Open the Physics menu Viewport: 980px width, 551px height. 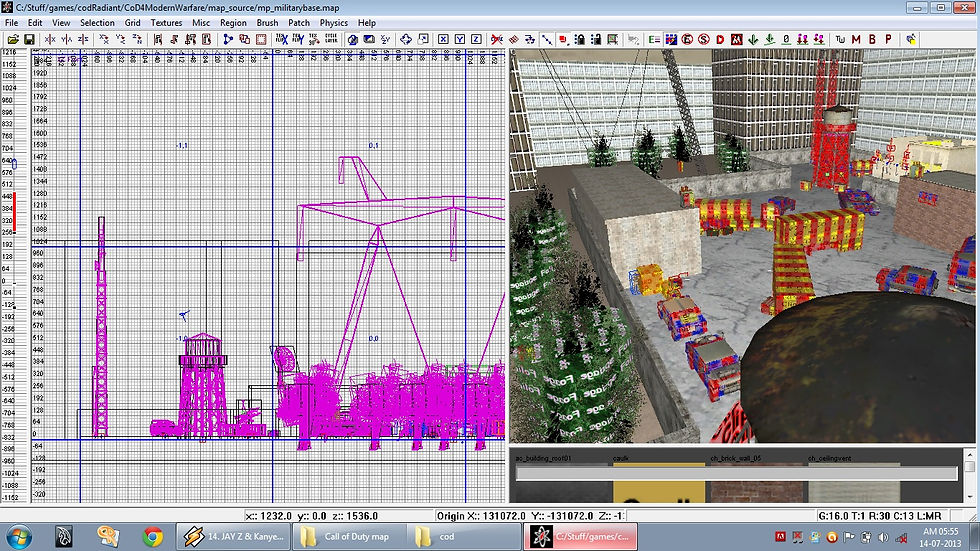pos(334,22)
